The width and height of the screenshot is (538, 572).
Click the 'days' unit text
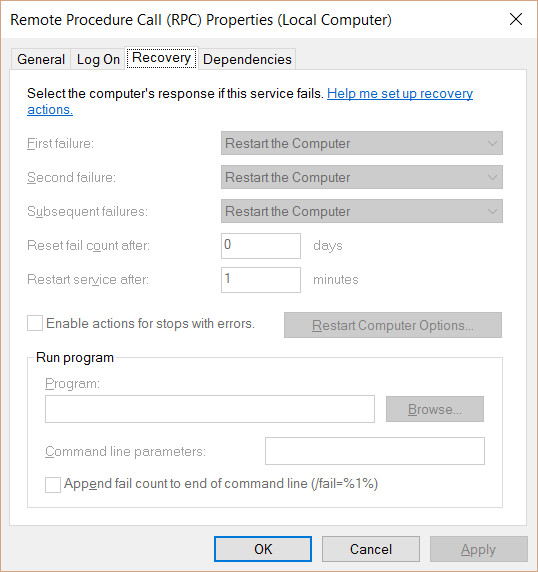coord(328,246)
